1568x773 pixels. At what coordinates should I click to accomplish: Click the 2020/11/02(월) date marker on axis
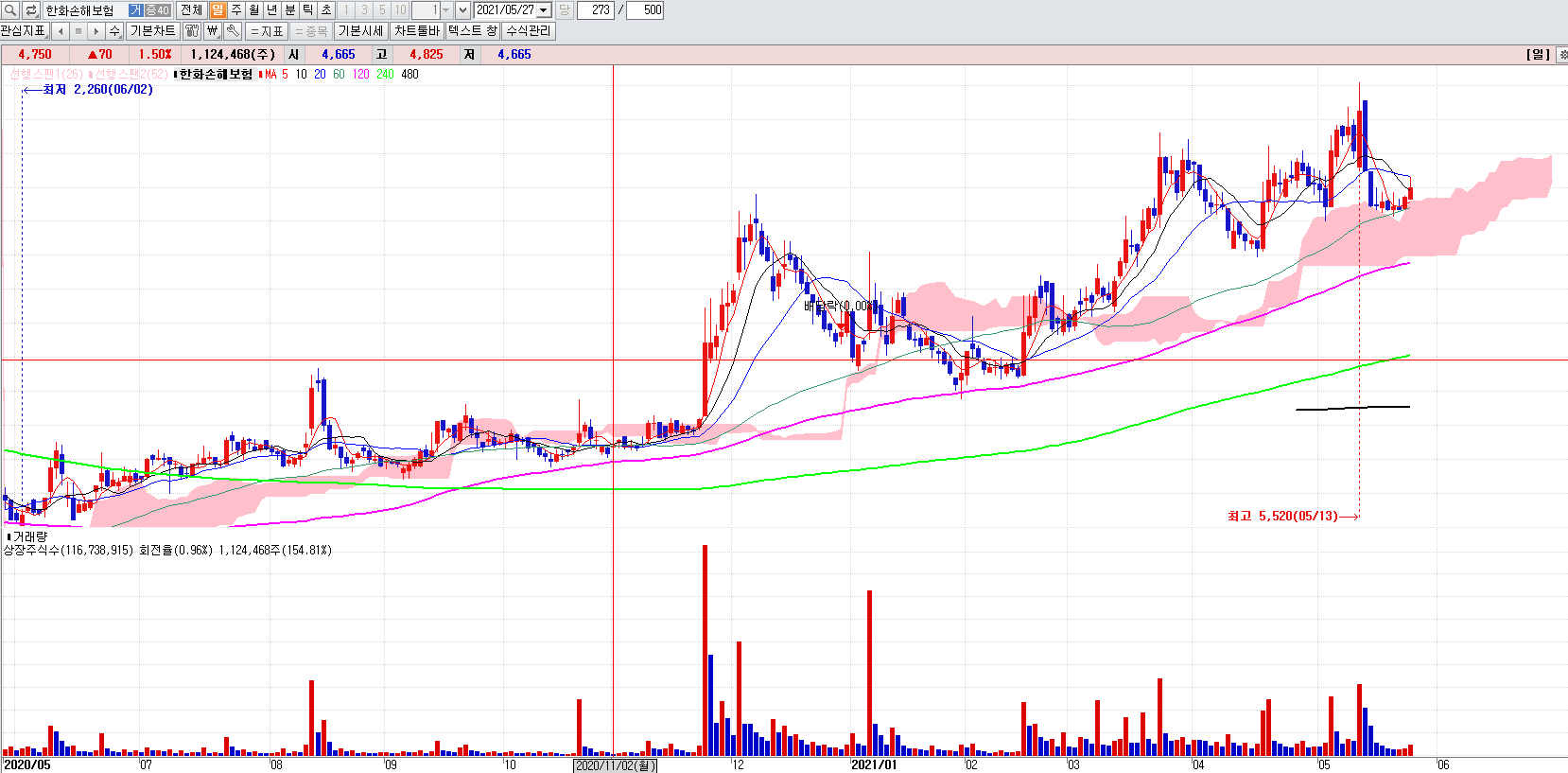[x=615, y=765]
